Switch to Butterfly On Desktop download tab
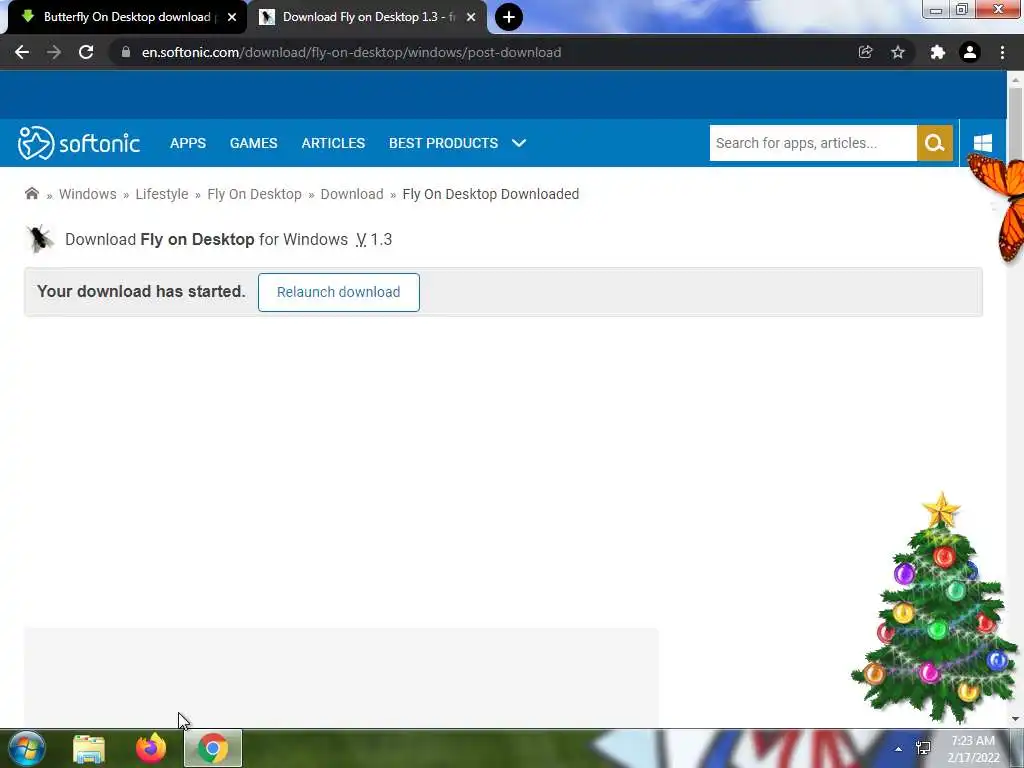 click(x=127, y=17)
